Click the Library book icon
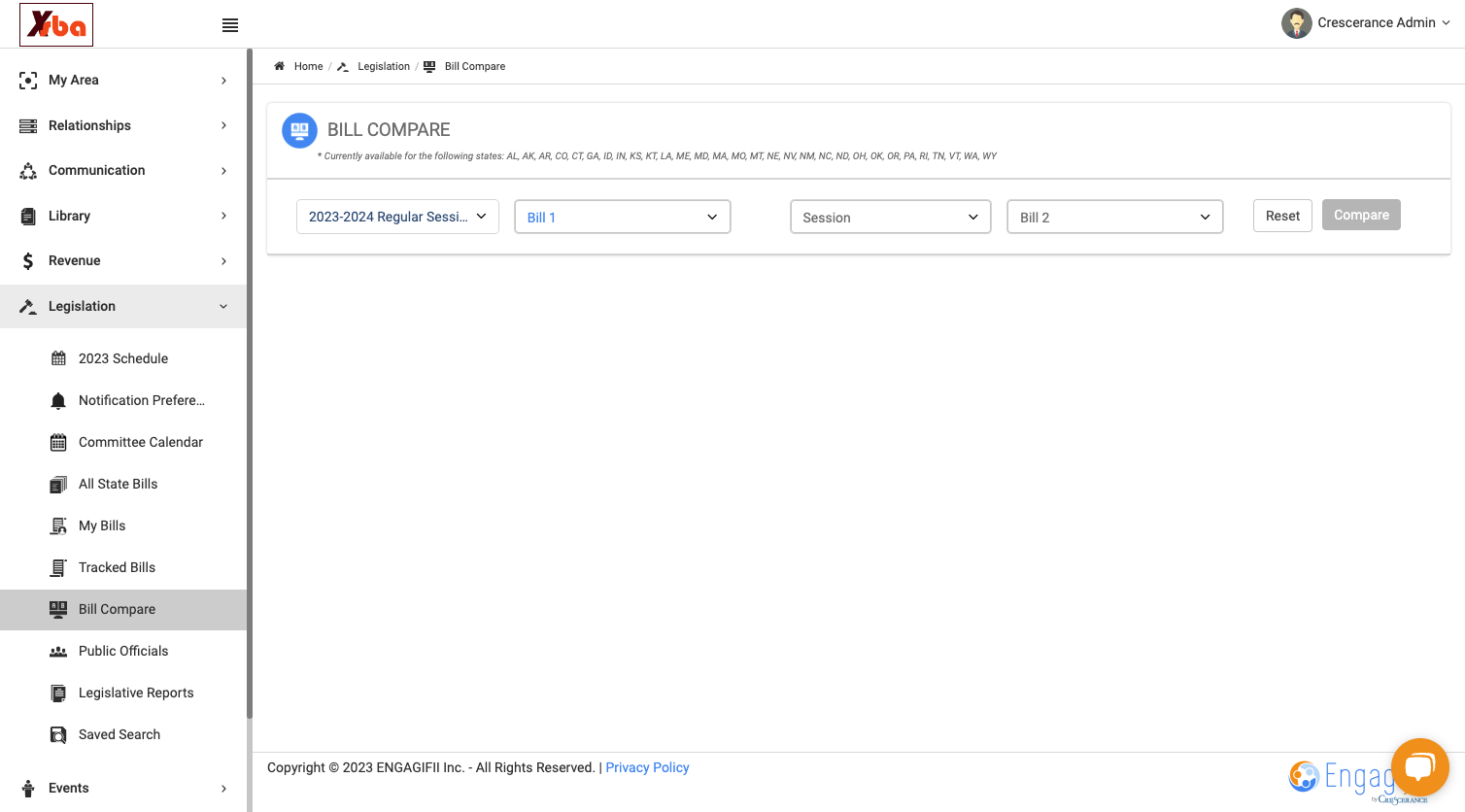The width and height of the screenshot is (1465, 812). pyautogui.click(x=28, y=217)
